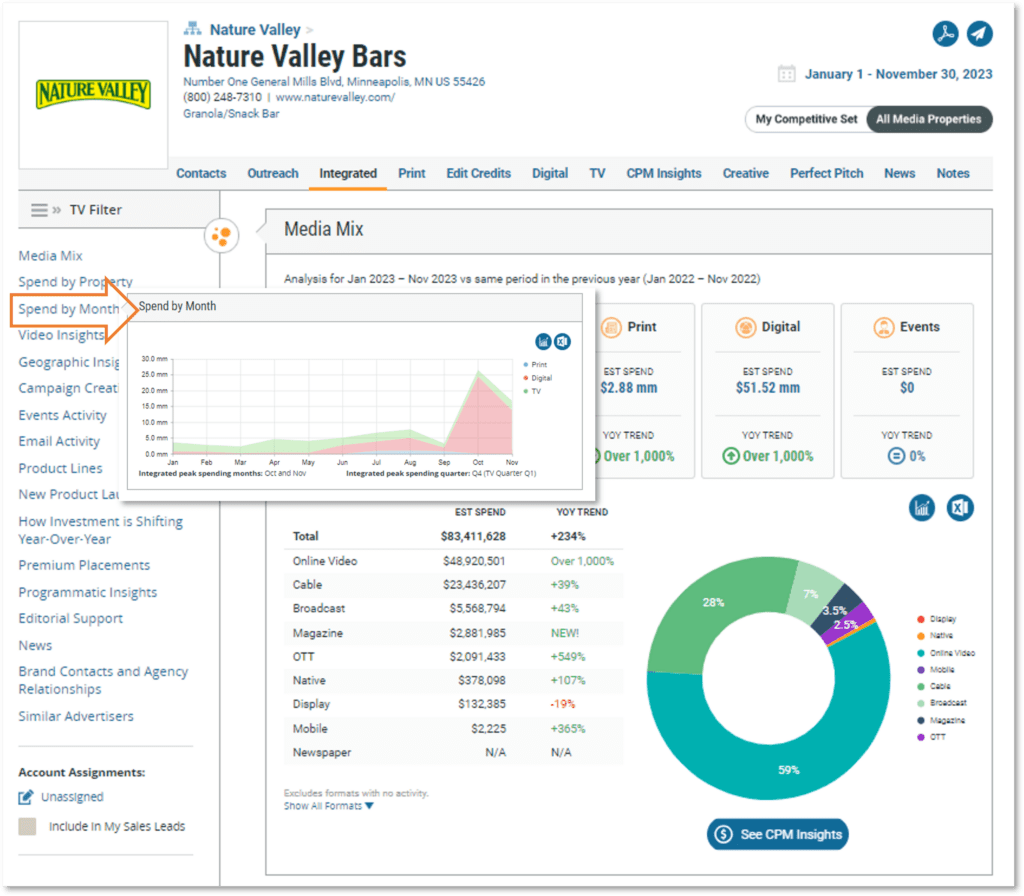1024x896 pixels.
Task: Click the orange dots circle icon
Action: click(x=221, y=235)
